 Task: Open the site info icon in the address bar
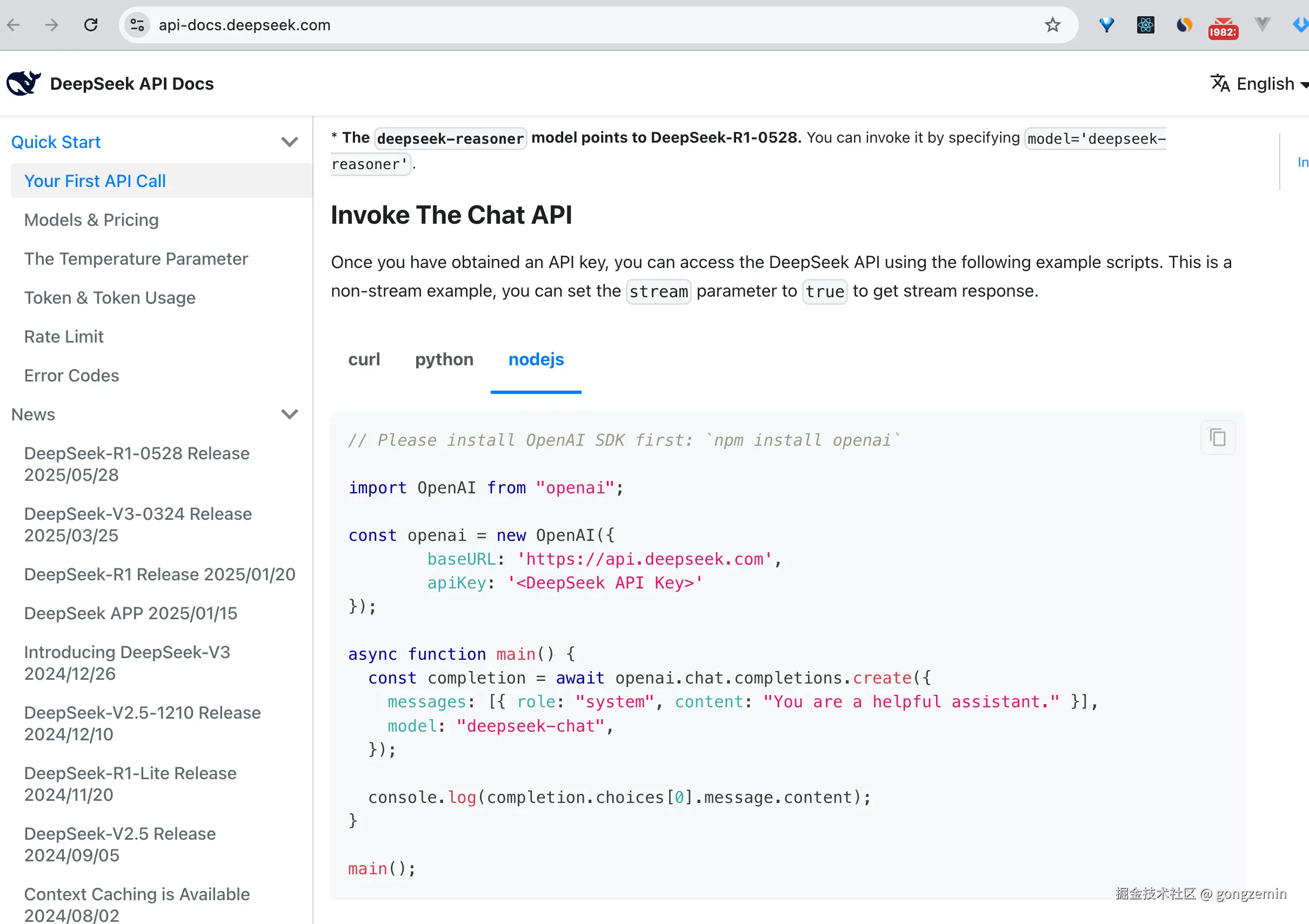click(x=137, y=25)
